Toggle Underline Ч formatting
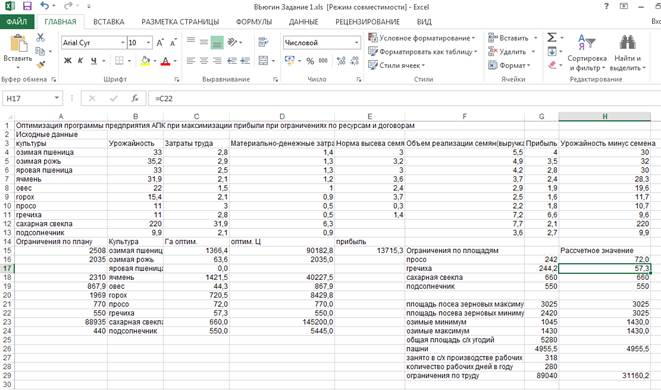Viewport: 661px width, 390px height. click(x=94, y=61)
